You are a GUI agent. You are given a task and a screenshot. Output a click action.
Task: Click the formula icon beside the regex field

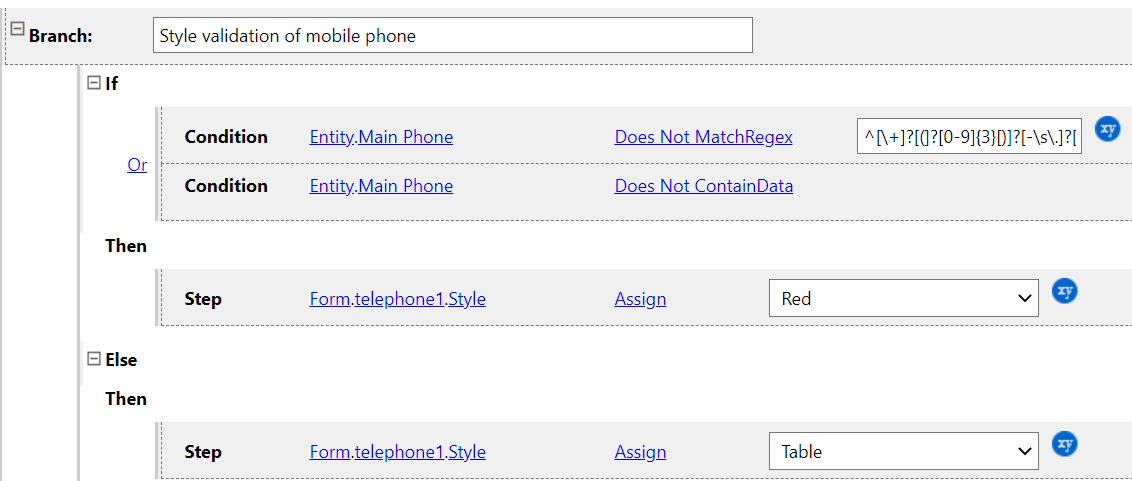1107,129
